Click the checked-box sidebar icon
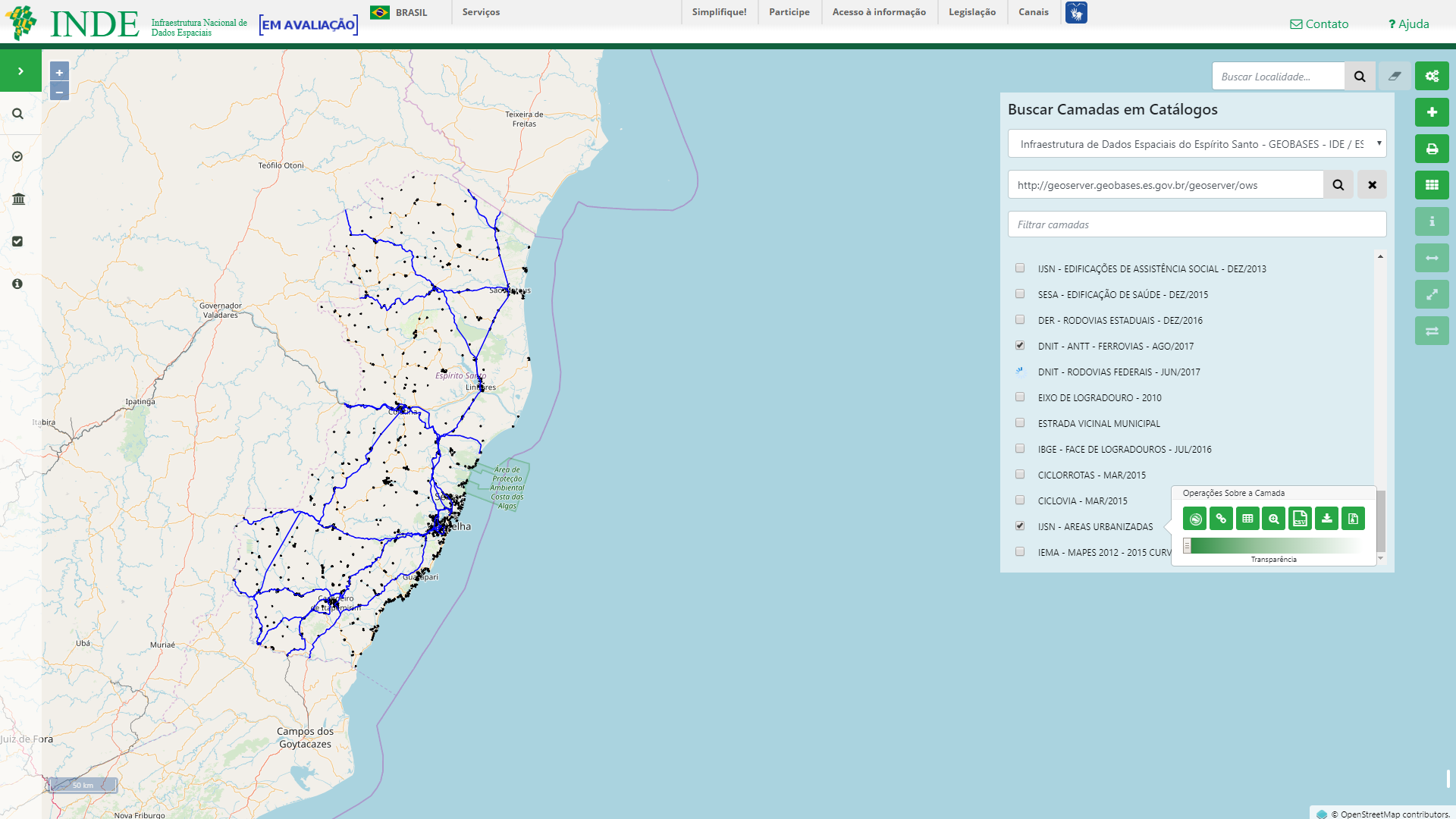This screenshot has width=1456, height=819. pos(17,241)
